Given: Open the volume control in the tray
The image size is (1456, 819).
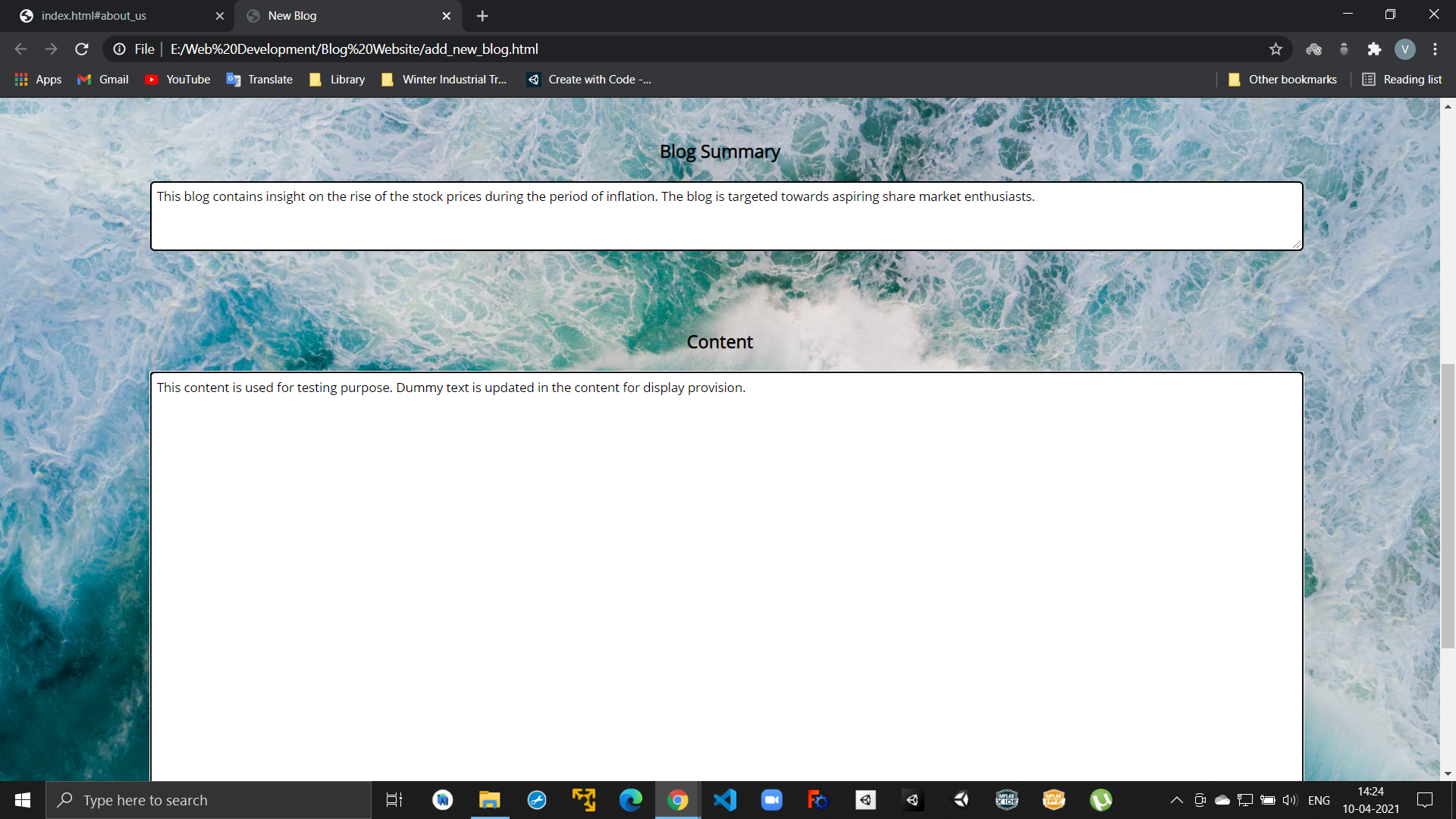Looking at the screenshot, I should [x=1290, y=800].
